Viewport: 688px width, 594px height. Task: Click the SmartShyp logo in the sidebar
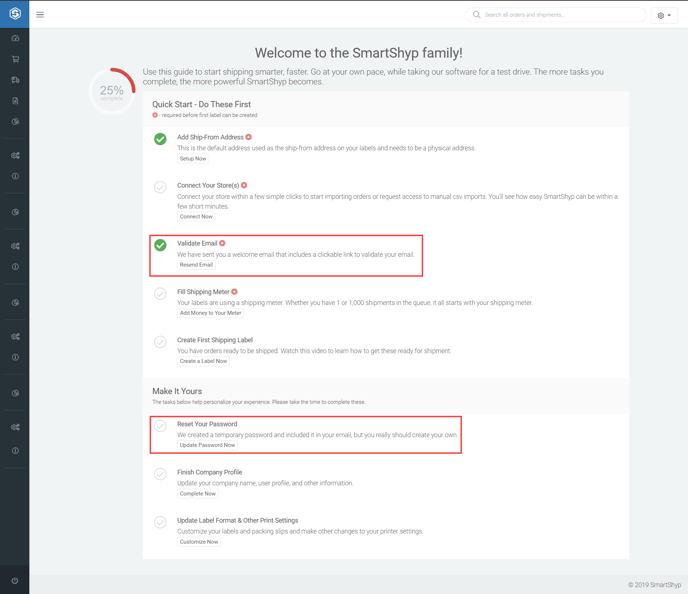[x=15, y=14]
